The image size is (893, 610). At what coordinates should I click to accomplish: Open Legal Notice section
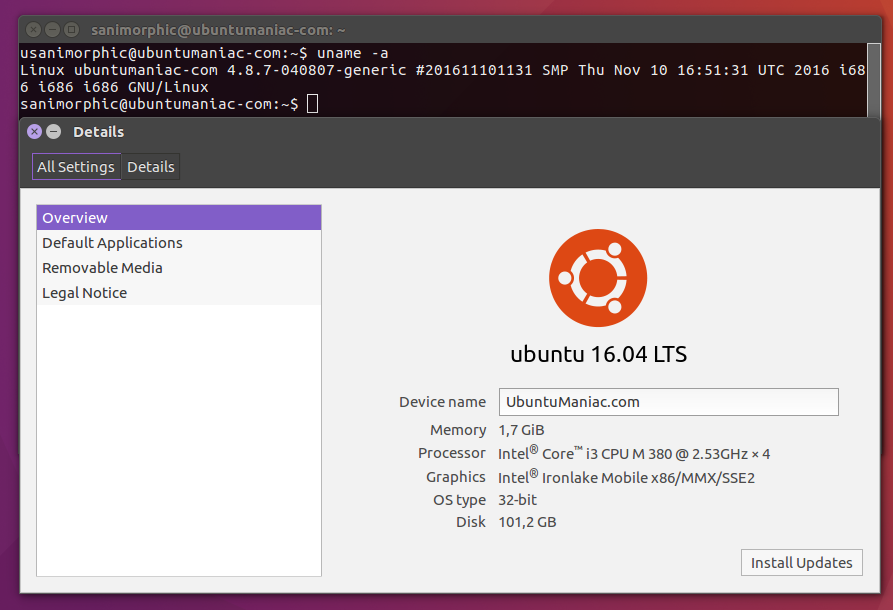coord(179,293)
